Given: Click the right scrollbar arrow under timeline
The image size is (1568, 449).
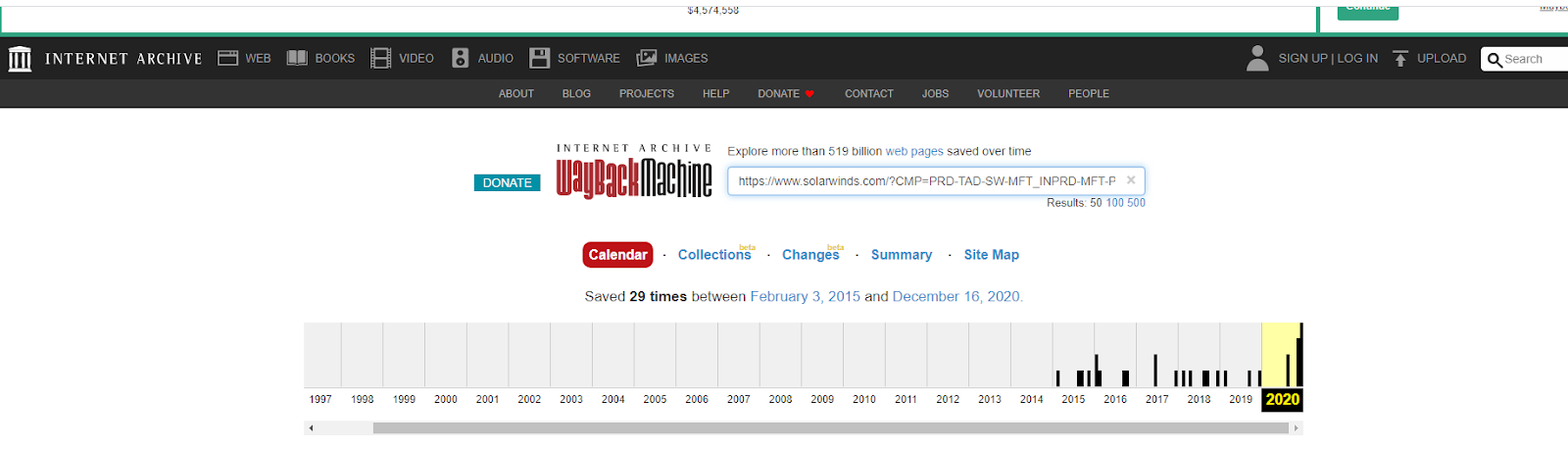Looking at the screenshot, I should click(x=1296, y=427).
